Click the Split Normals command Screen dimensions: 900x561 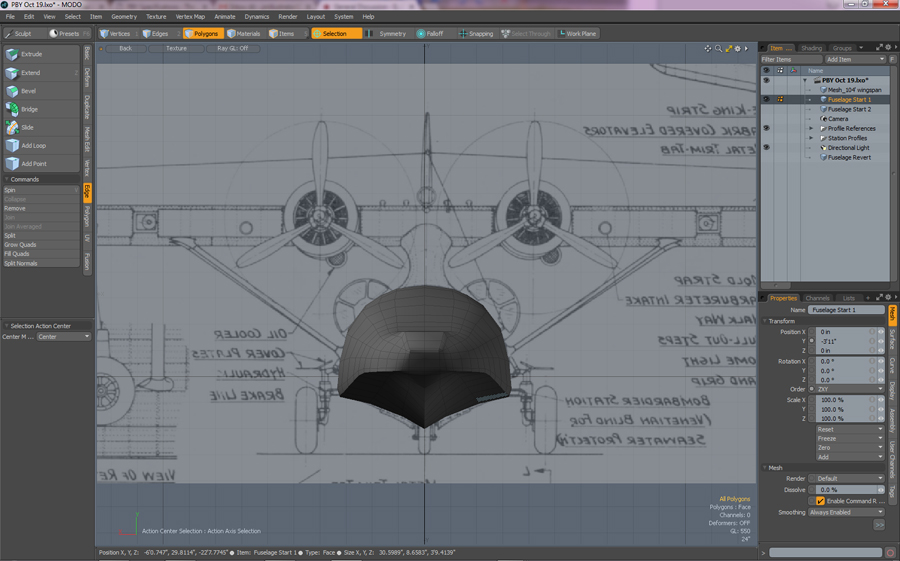[x=41, y=263]
